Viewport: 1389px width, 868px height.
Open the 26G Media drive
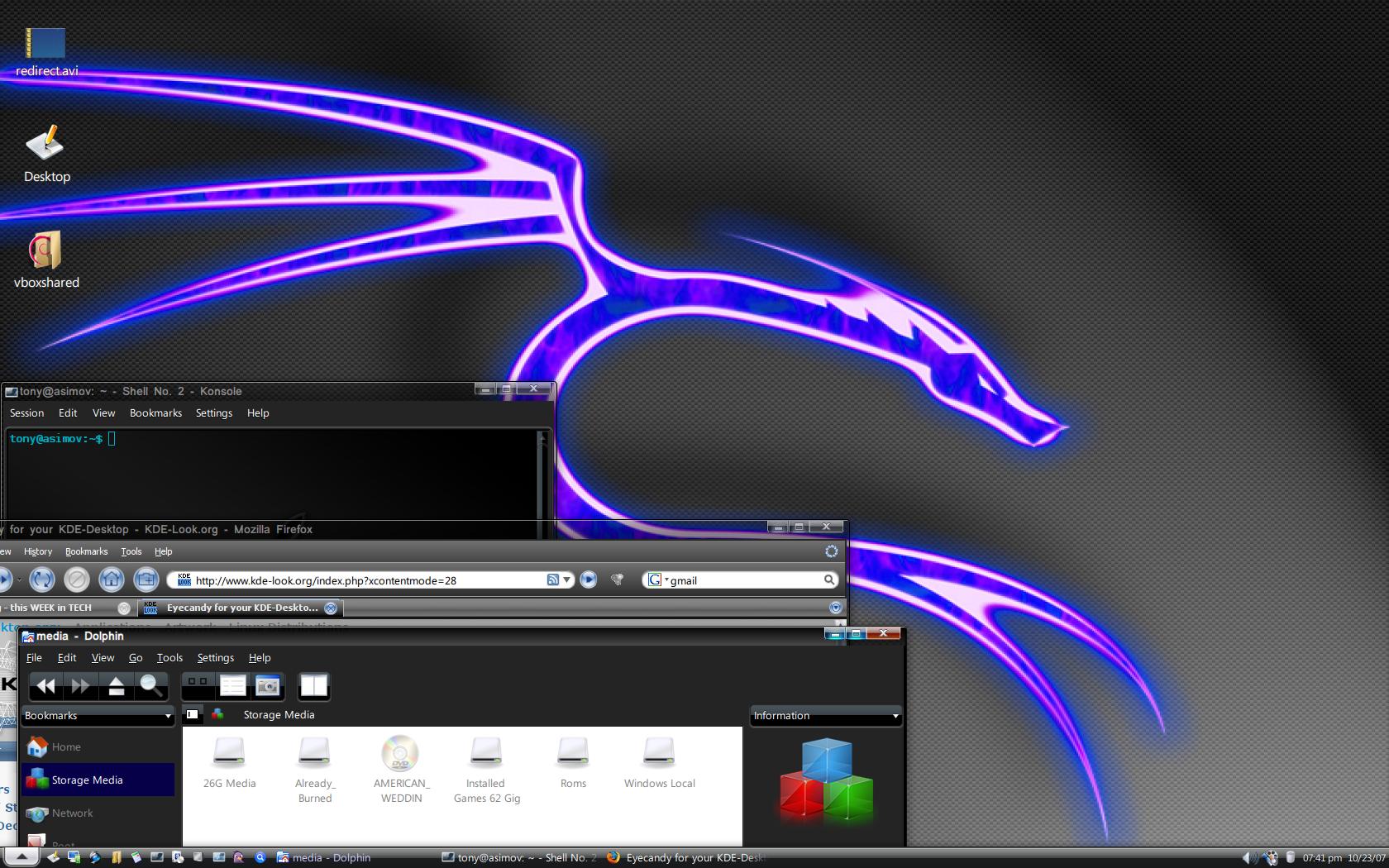pos(229,762)
